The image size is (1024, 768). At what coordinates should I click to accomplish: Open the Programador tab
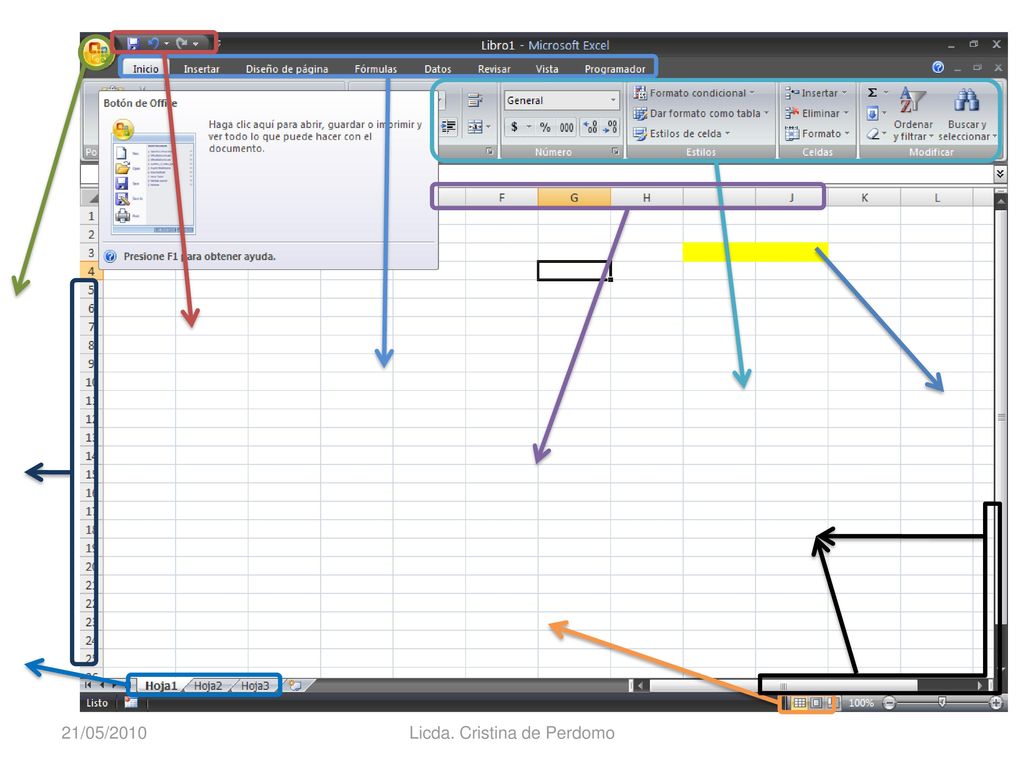click(615, 69)
